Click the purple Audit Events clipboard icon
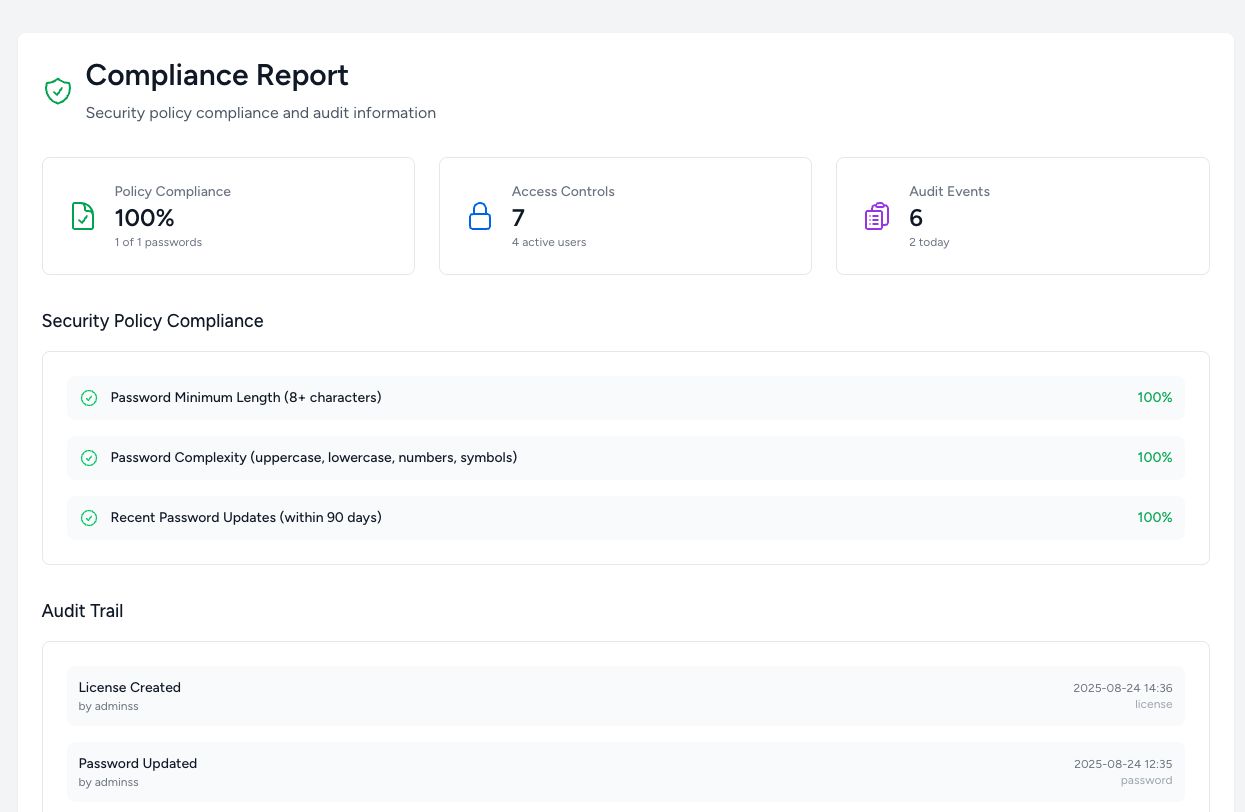This screenshot has width=1245, height=812. coord(877,216)
